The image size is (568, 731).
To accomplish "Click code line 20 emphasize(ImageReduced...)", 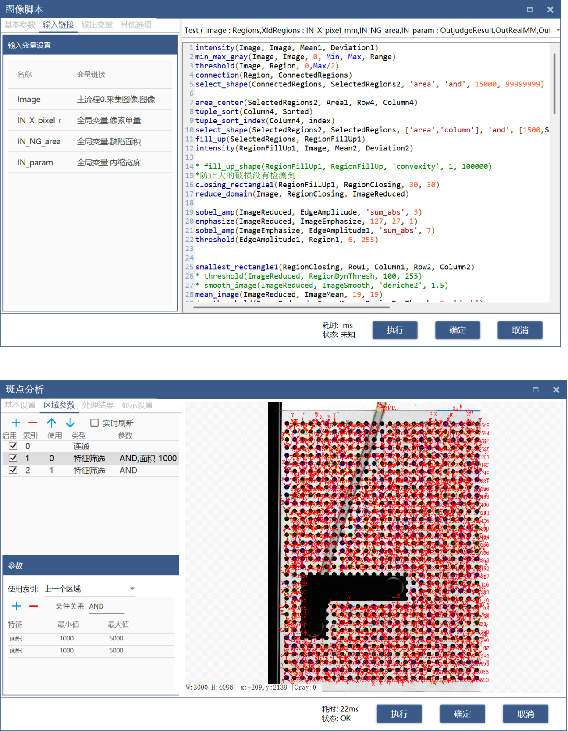I will point(306,221).
